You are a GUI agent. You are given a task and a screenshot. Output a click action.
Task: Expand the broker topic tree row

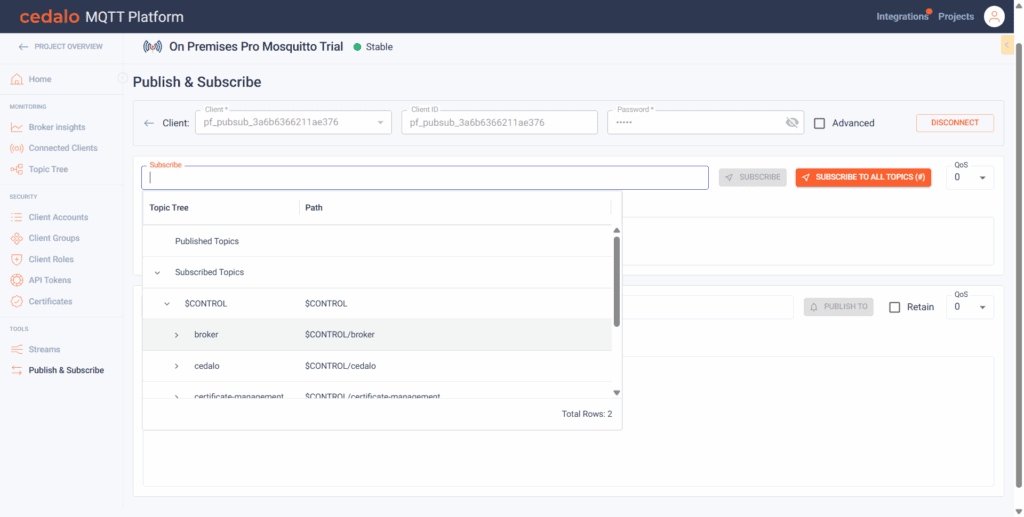pos(177,335)
